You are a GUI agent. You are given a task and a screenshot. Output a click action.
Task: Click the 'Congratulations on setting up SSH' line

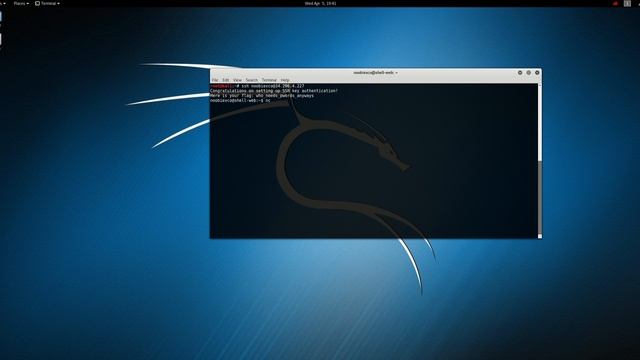tap(274, 91)
